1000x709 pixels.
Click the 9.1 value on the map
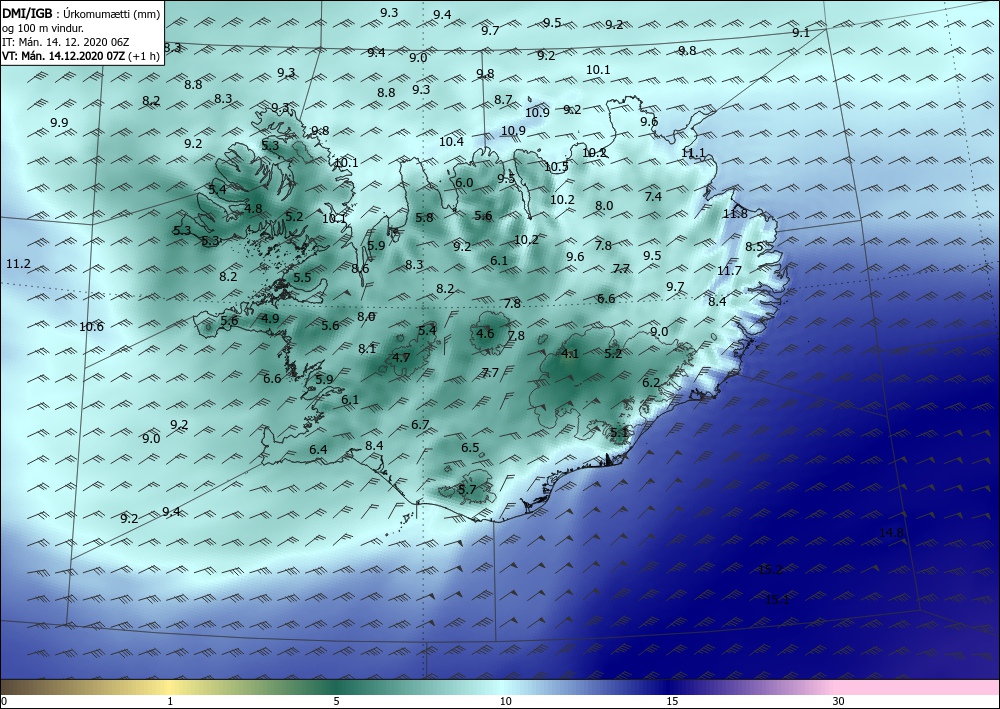(800, 33)
